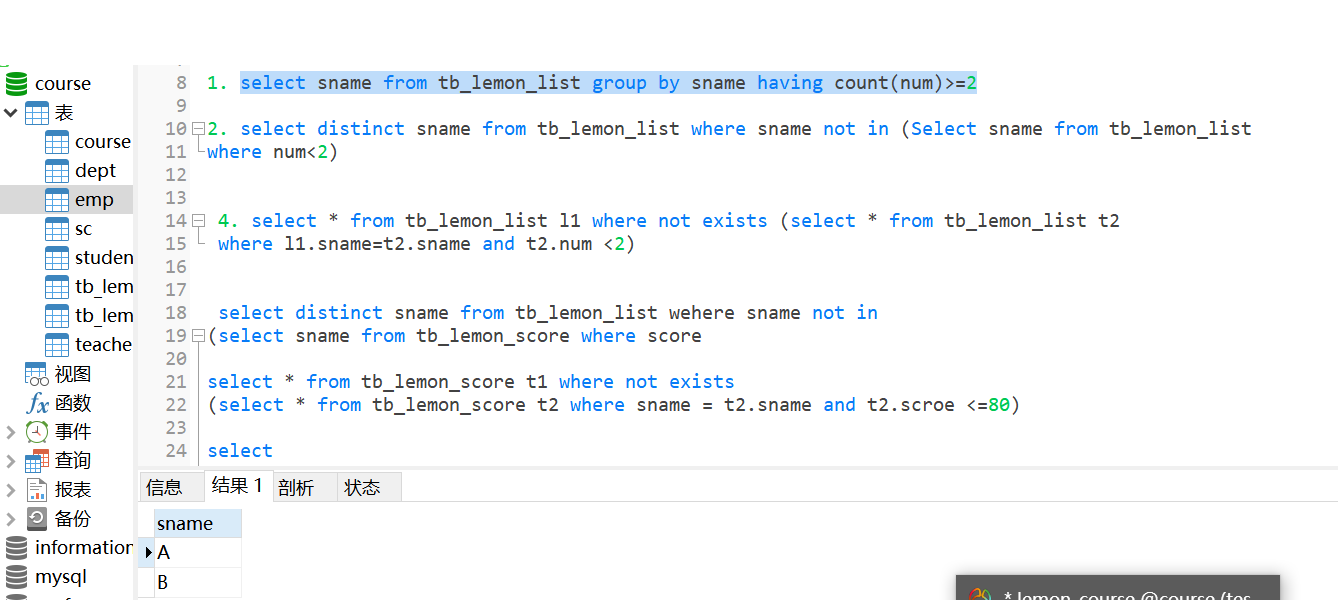Viewport: 1338px width, 600px height.
Task: Click the 备份 backup icon
Action: (37, 518)
